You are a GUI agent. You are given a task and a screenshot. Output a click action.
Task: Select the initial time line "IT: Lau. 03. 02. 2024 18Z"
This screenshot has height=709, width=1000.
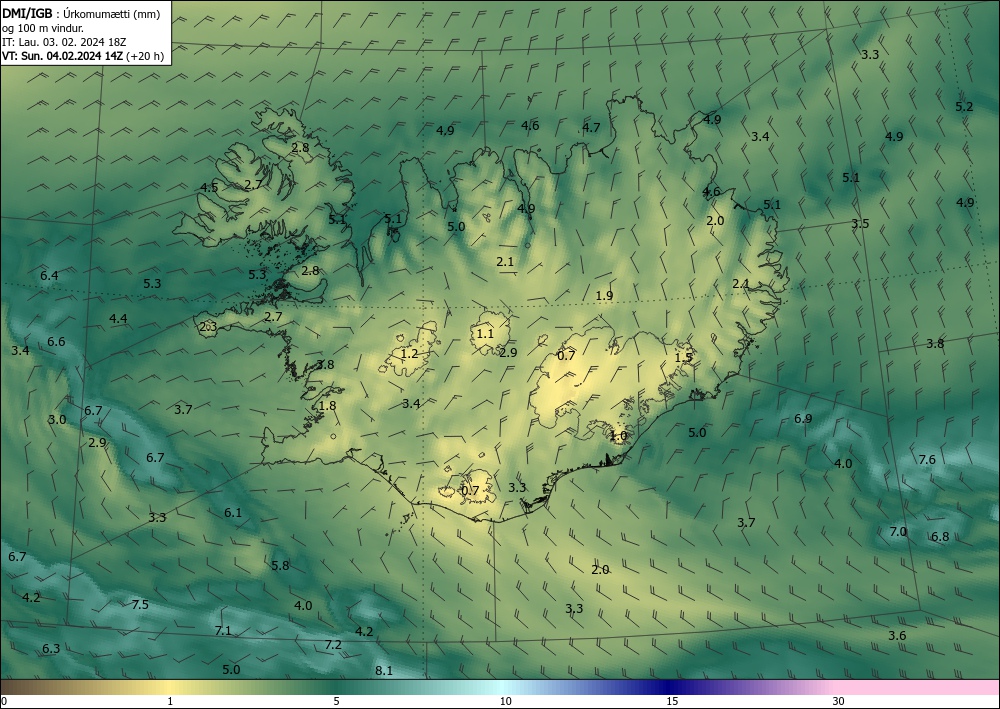[x=64, y=42]
